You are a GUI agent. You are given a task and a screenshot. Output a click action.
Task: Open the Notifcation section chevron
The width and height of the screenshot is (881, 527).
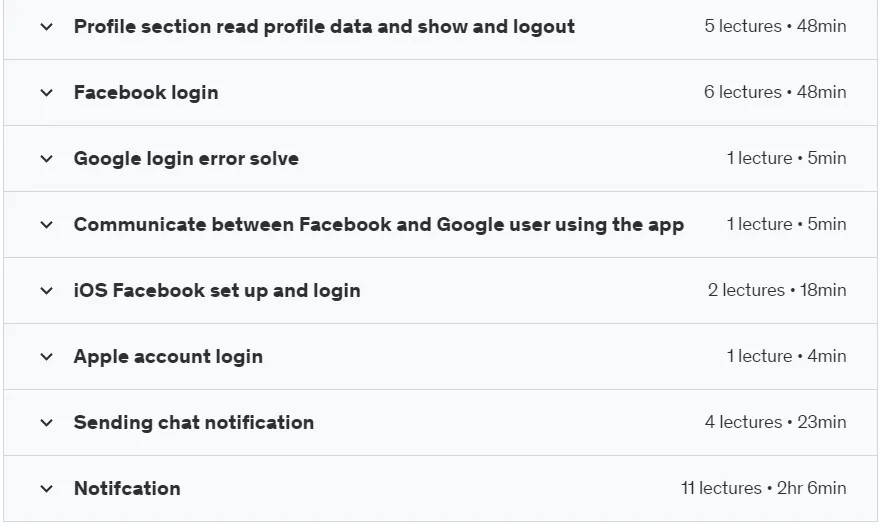click(x=47, y=489)
